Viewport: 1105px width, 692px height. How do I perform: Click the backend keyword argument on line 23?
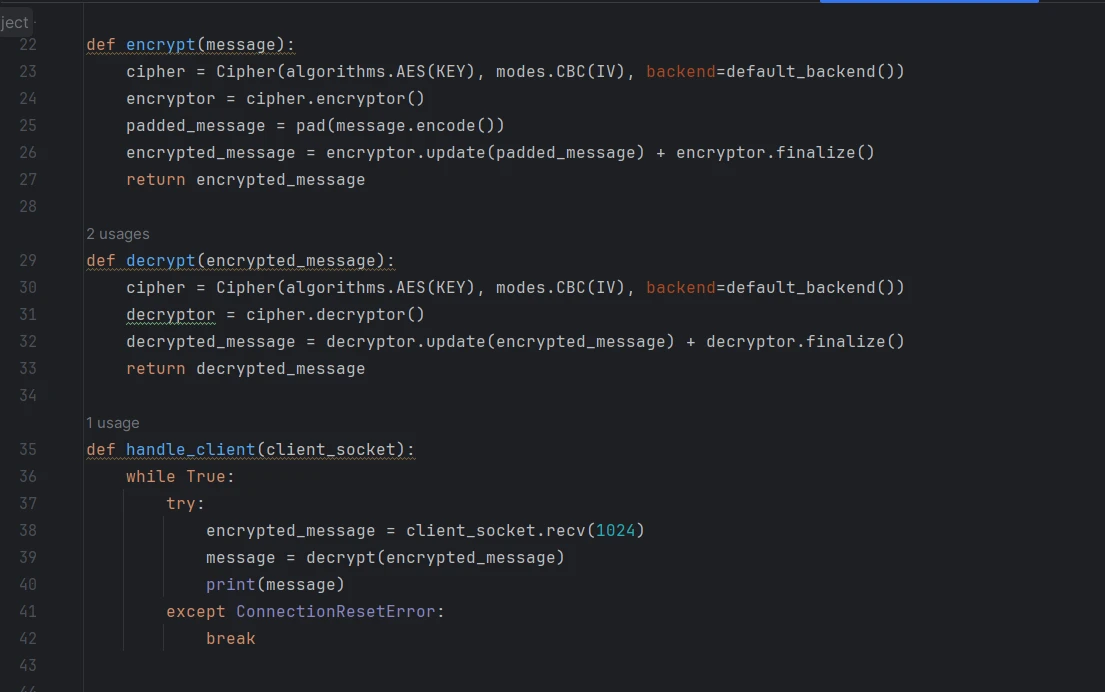point(681,72)
